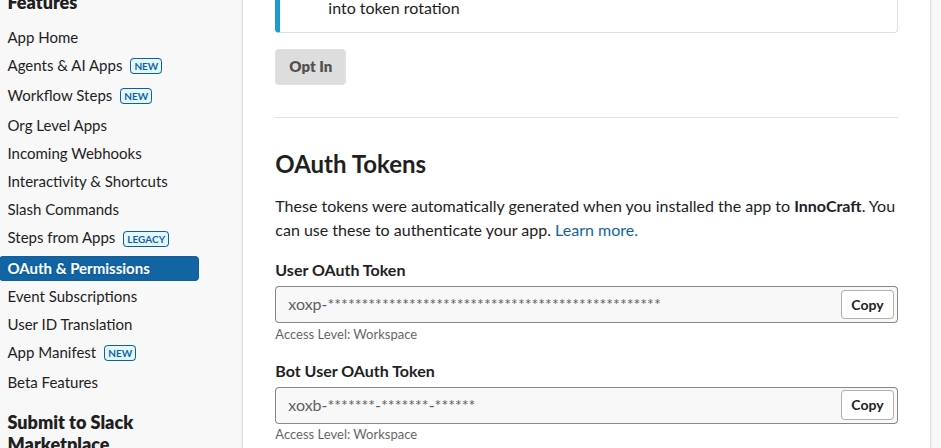Open App Manifest page
941x448 pixels.
(51, 353)
